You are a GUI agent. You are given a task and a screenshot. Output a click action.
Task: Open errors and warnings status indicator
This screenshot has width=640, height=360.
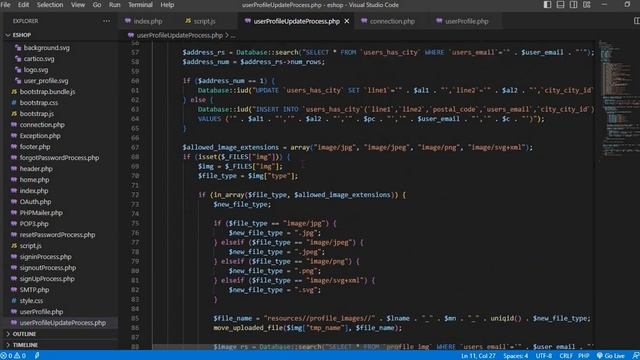coord(13,356)
